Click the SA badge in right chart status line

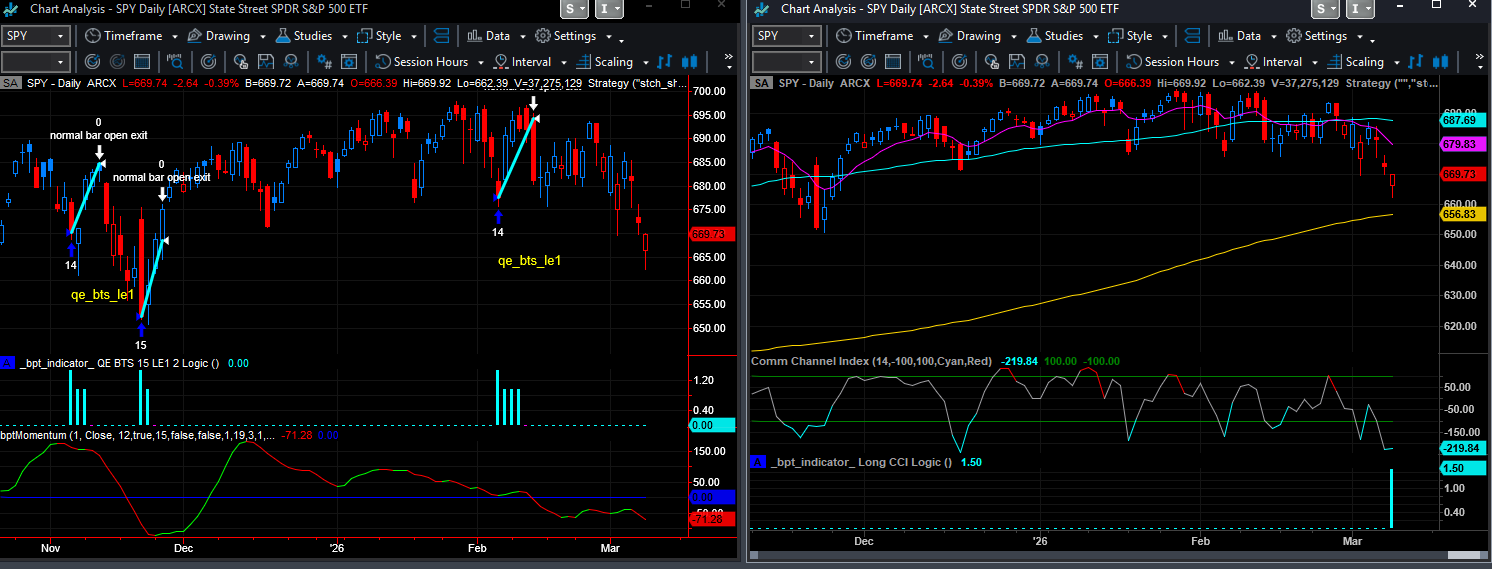pos(762,83)
